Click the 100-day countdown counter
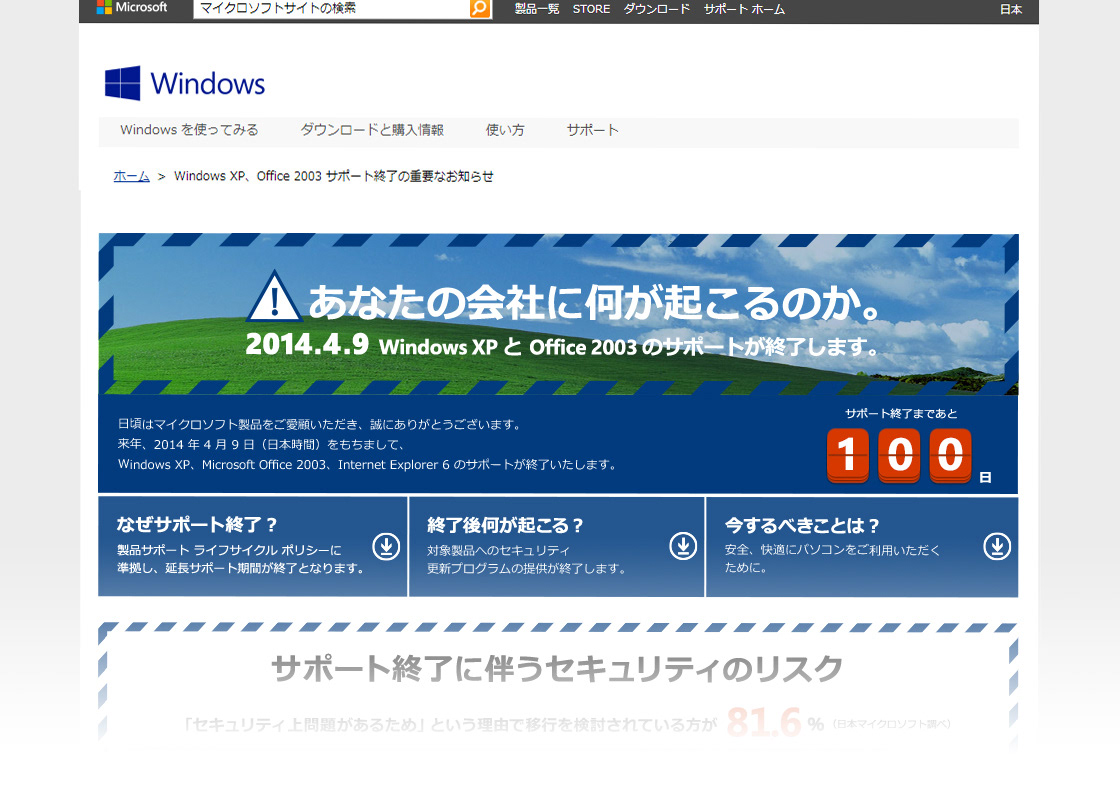 (x=899, y=455)
